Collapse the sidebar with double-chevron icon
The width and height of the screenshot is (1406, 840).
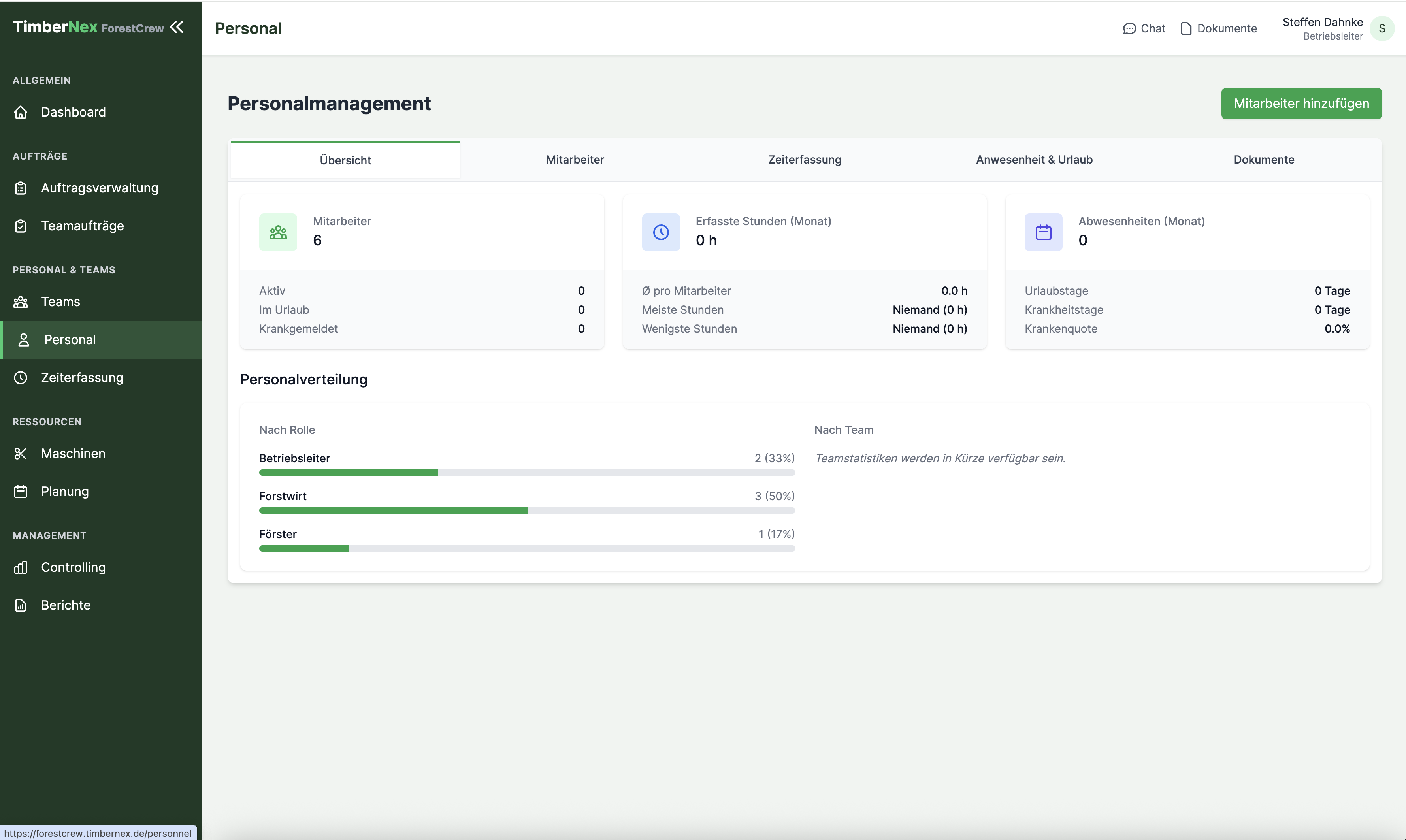click(177, 27)
